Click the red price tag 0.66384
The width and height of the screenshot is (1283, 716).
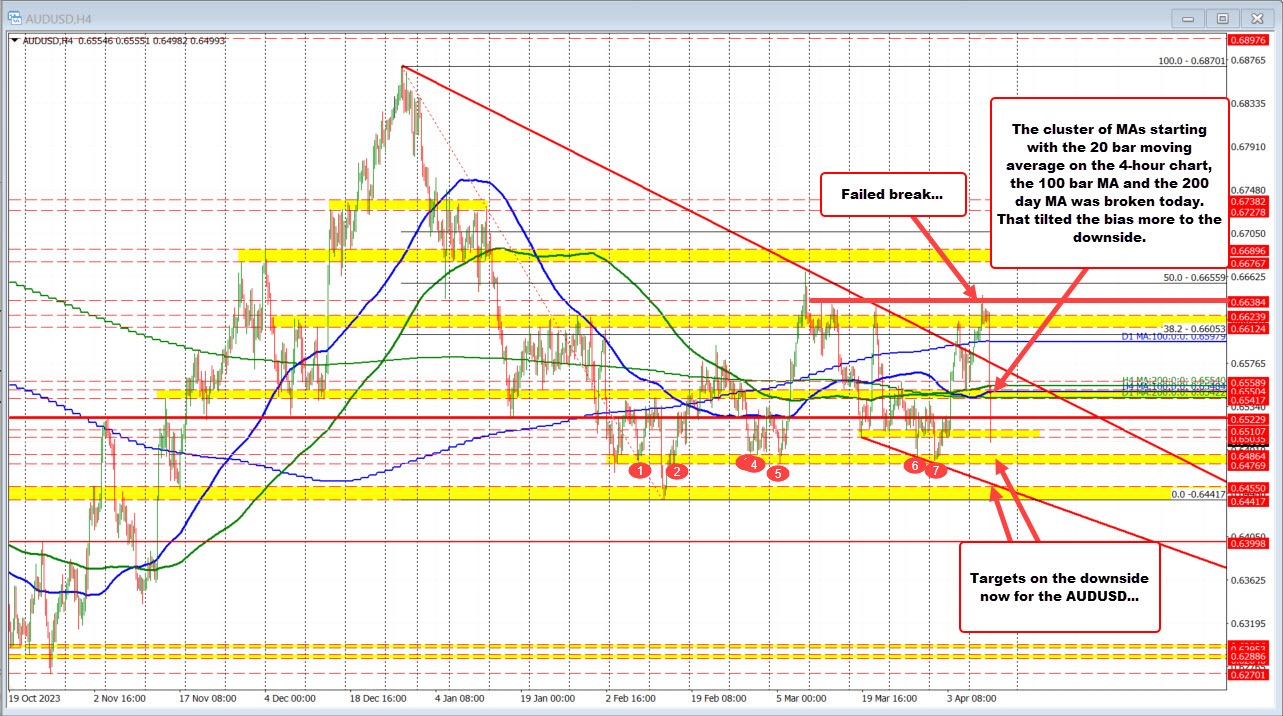coord(1250,300)
